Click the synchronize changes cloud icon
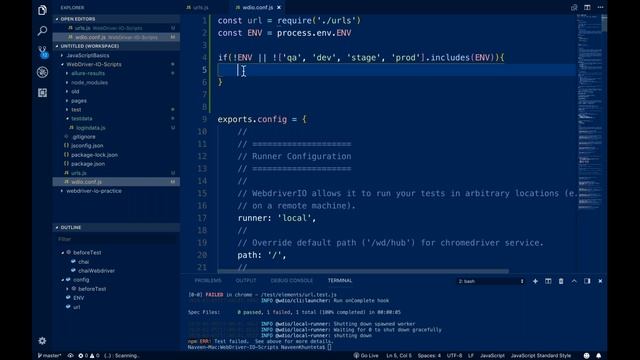This screenshot has height=360, width=640. pos(70,356)
